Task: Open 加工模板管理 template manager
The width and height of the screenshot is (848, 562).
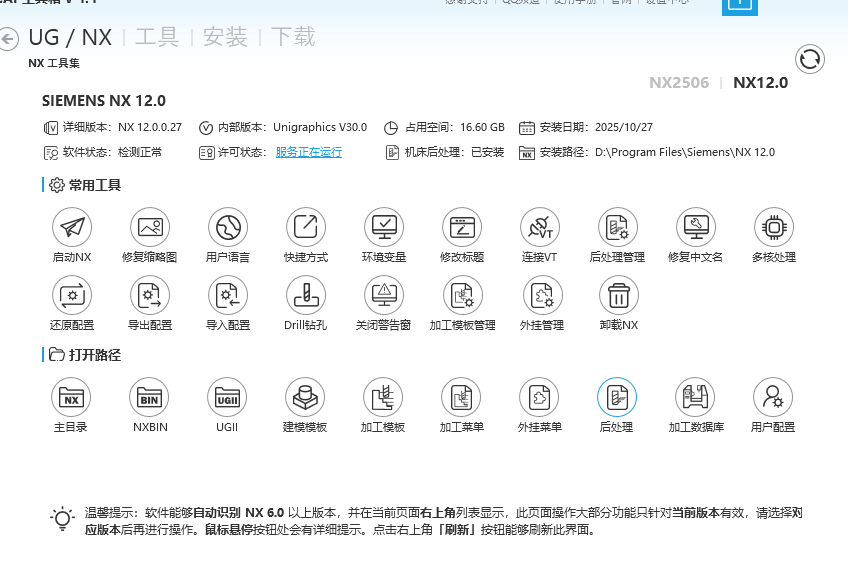Action: tap(462, 295)
